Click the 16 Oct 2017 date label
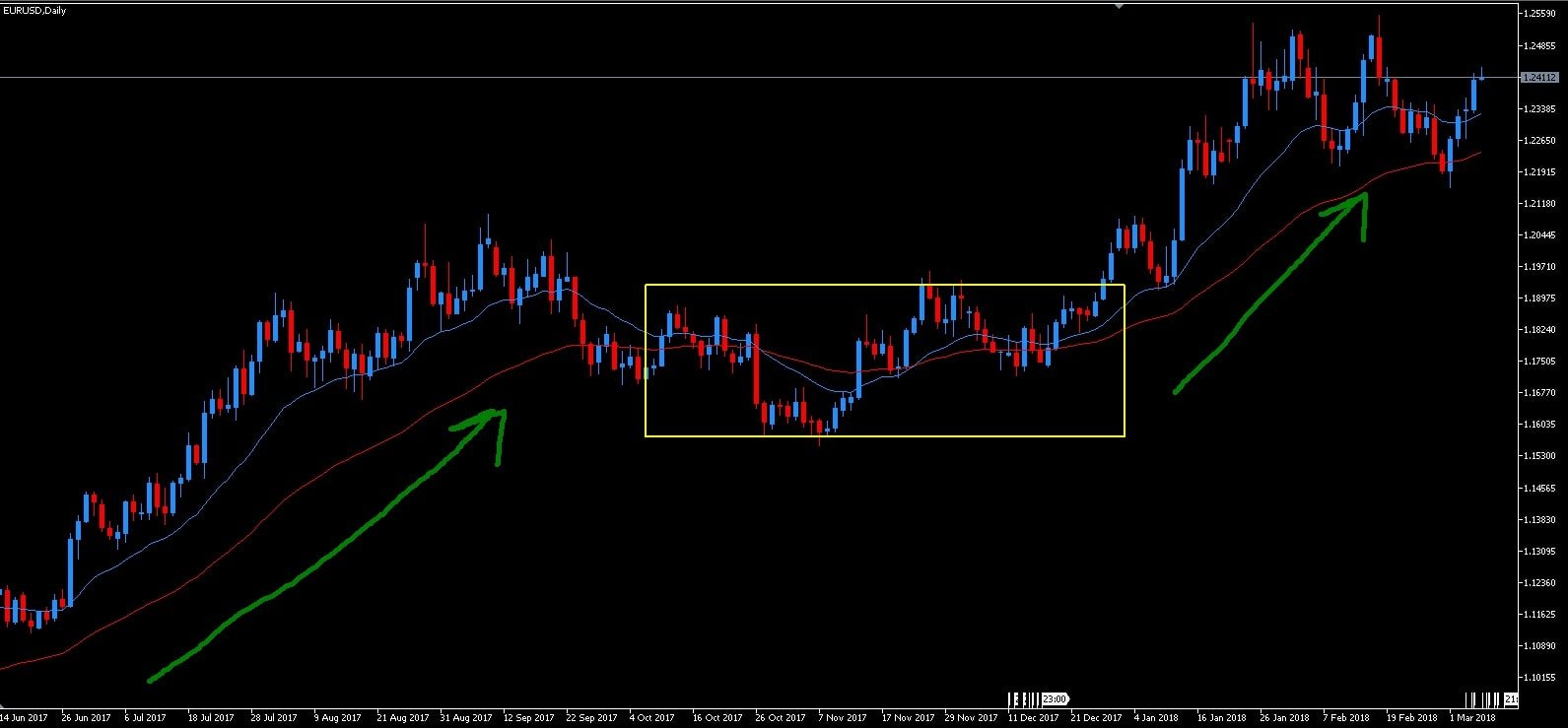This screenshot has width=1568, height=728. click(x=716, y=717)
